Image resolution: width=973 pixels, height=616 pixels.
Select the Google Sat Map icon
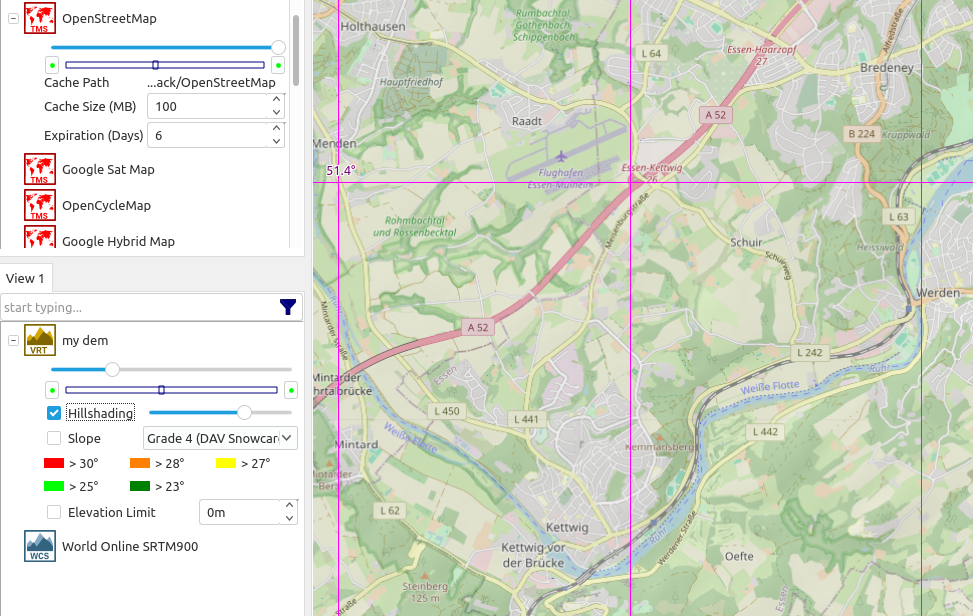40,170
